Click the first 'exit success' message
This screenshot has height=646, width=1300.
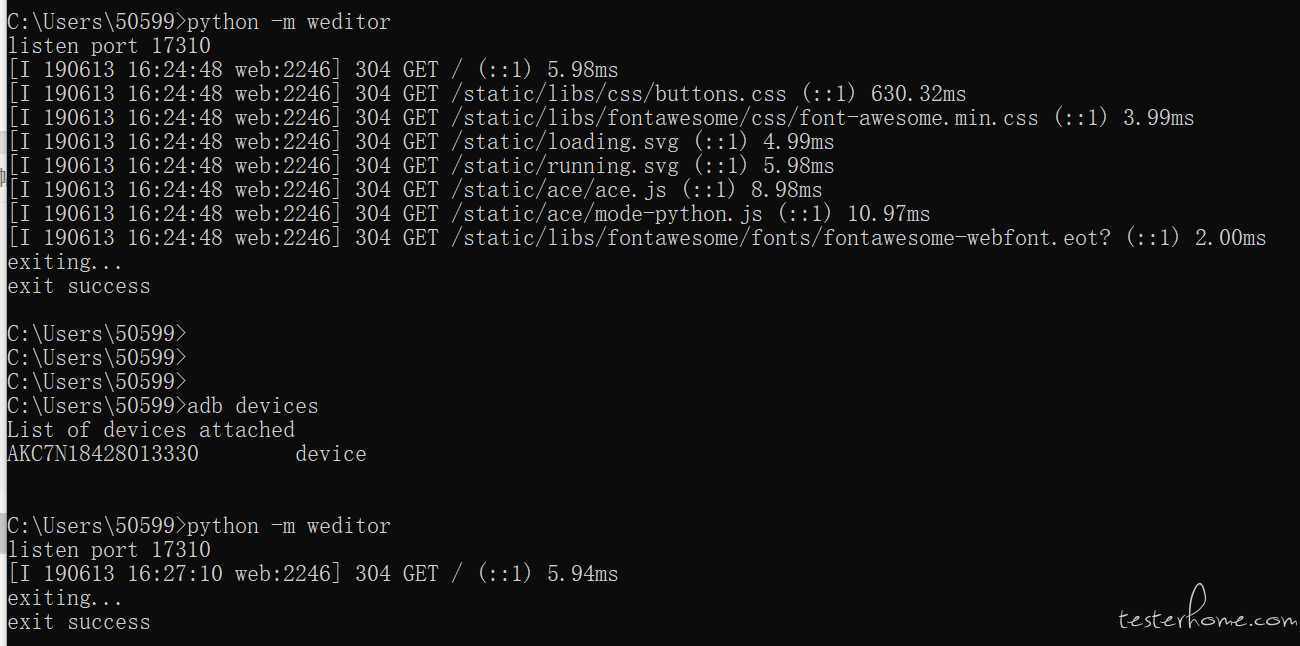pyautogui.click(x=79, y=286)
